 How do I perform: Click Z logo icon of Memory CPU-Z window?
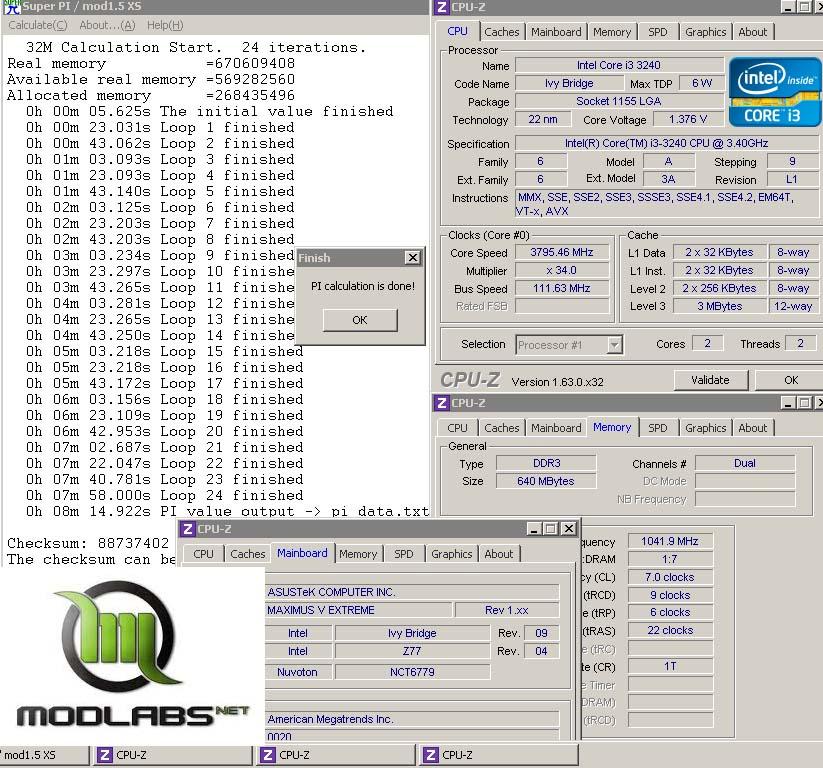[442, 403]
